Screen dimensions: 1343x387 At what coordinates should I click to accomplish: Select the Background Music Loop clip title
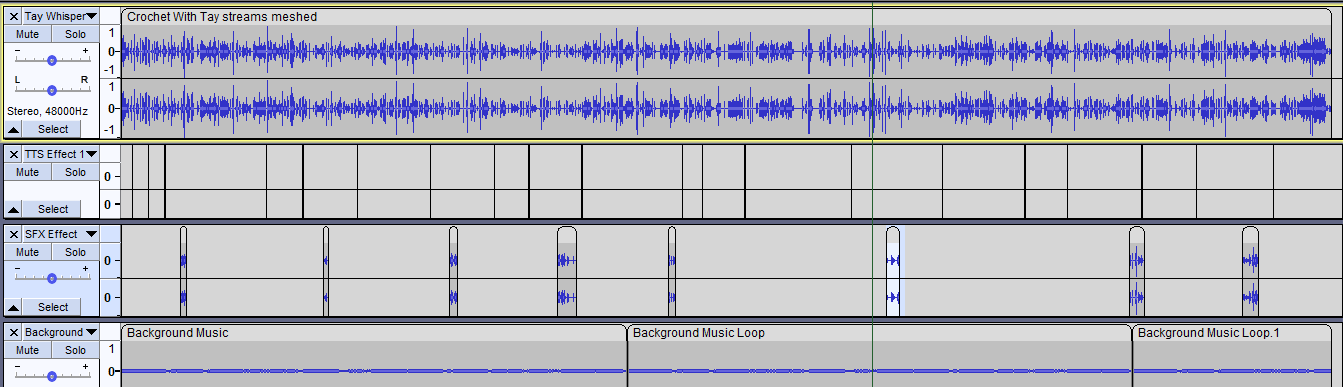pyautogui.click(x=699, y=333)
